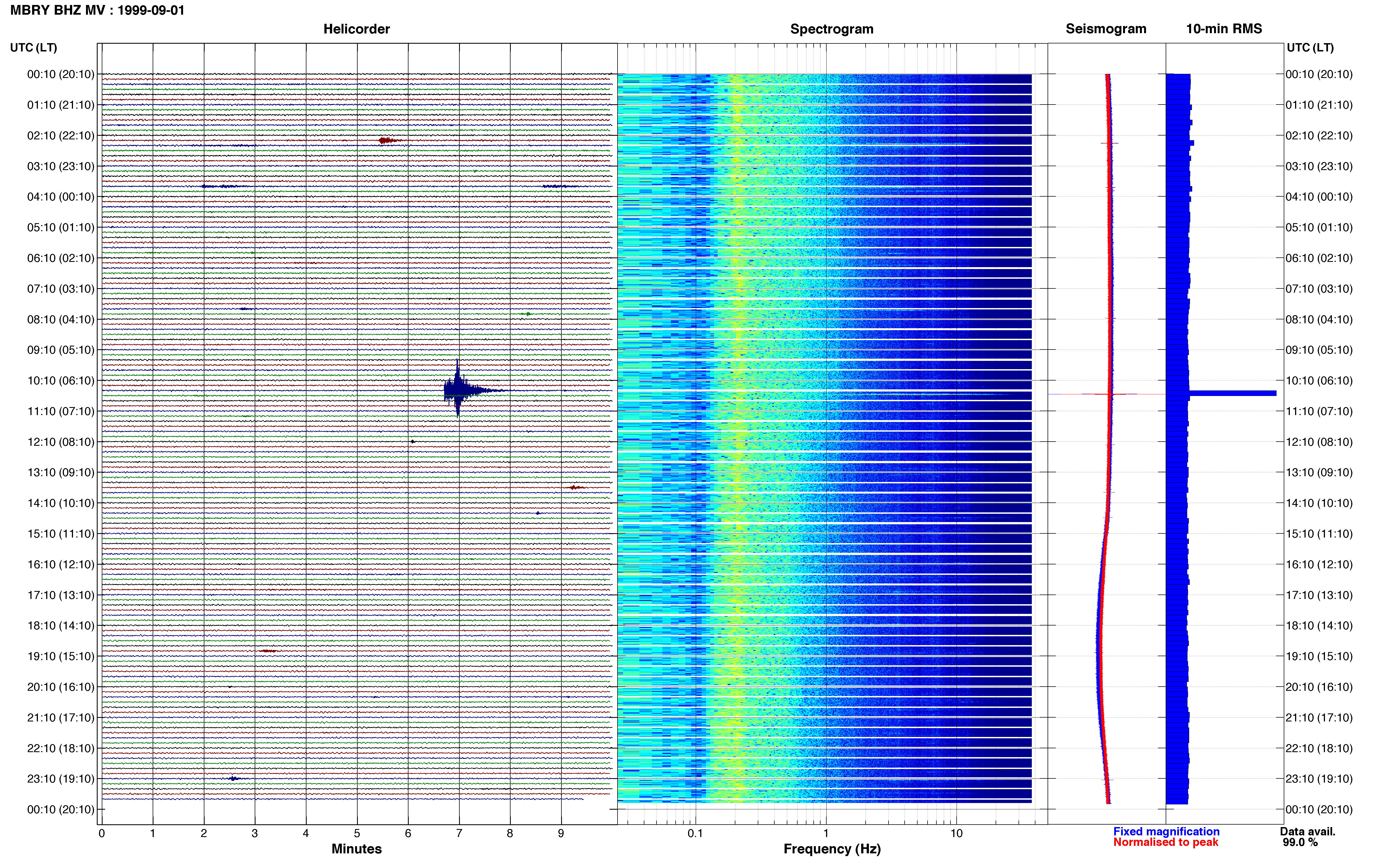
Task: Click the red event burst on the 02:20 trace
Action: pyautogui.click(x=388, y=140)
